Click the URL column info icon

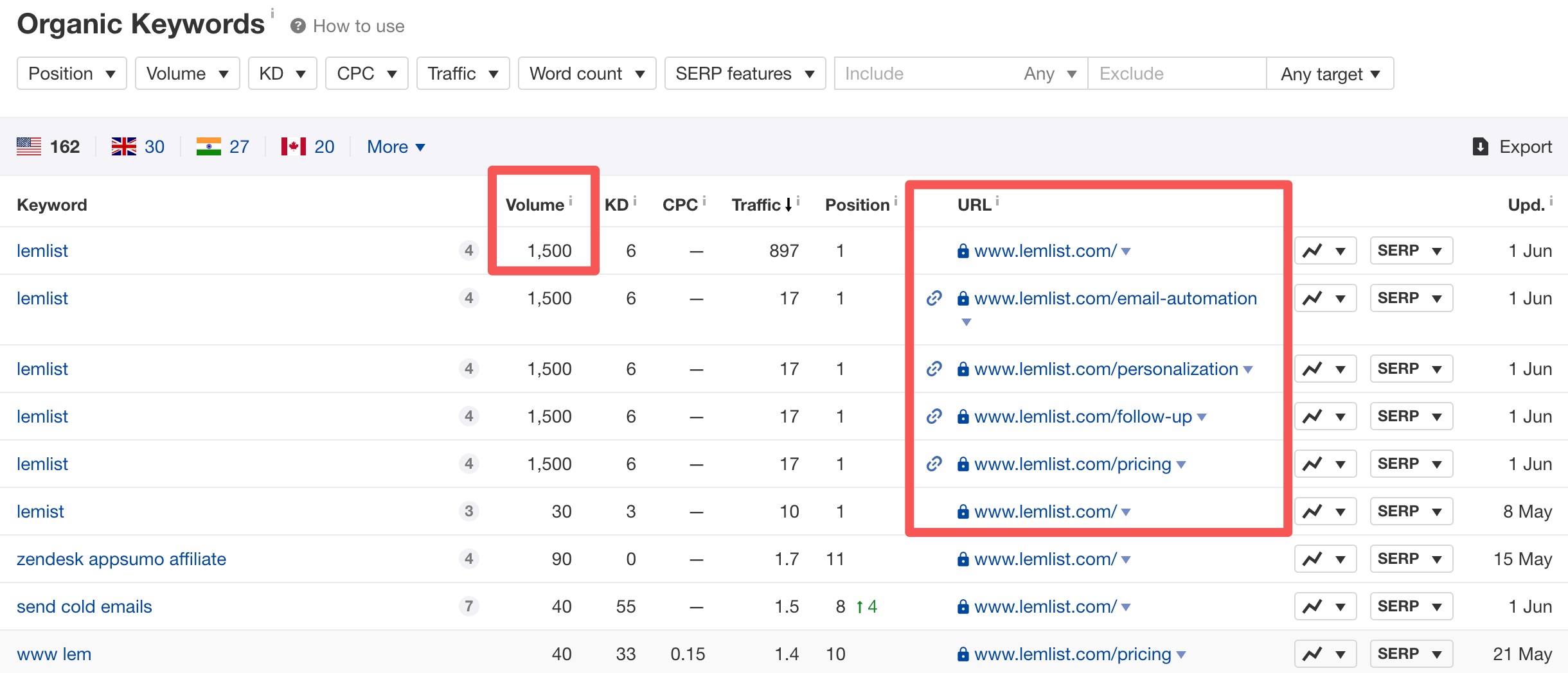point(997,200)
